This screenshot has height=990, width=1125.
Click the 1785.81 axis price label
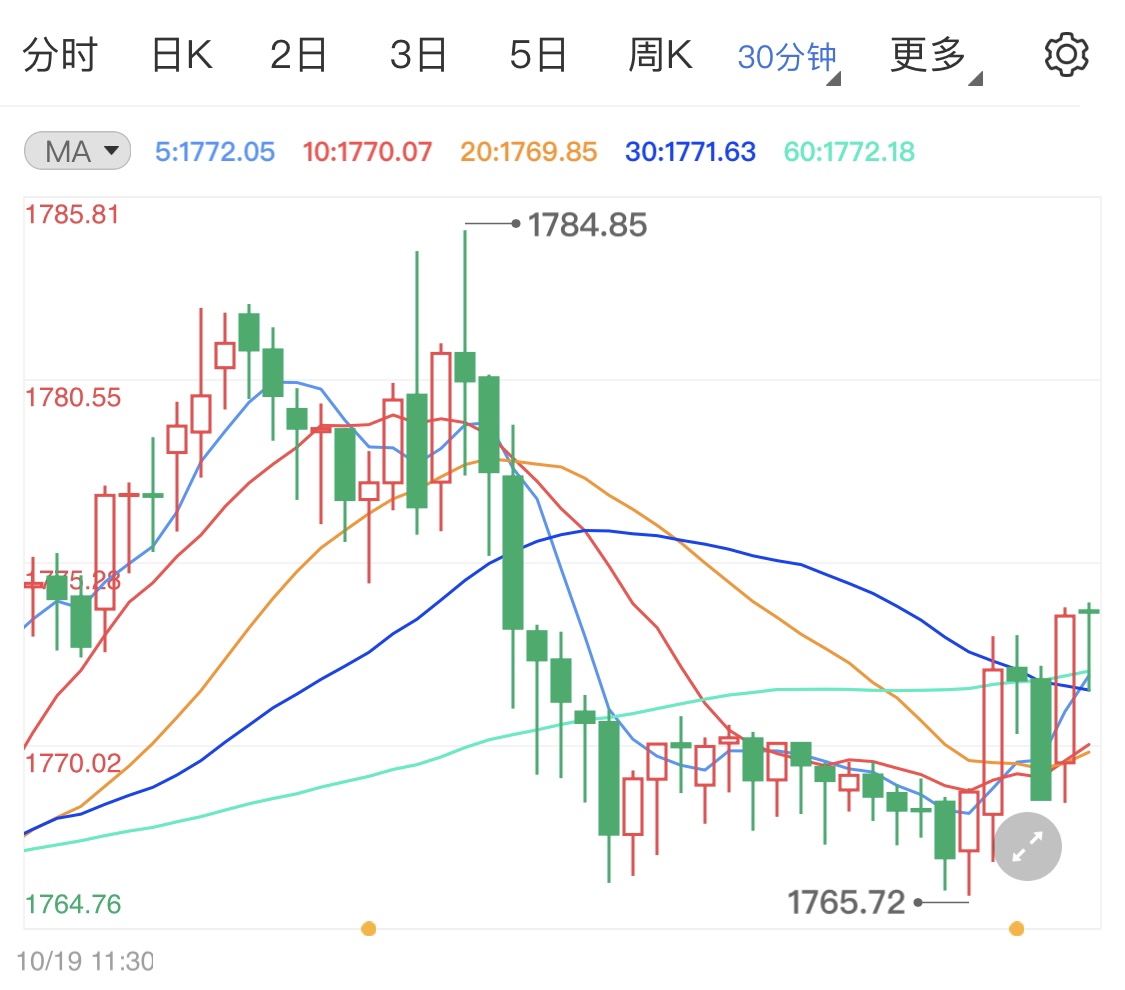[x=72, y=214]
